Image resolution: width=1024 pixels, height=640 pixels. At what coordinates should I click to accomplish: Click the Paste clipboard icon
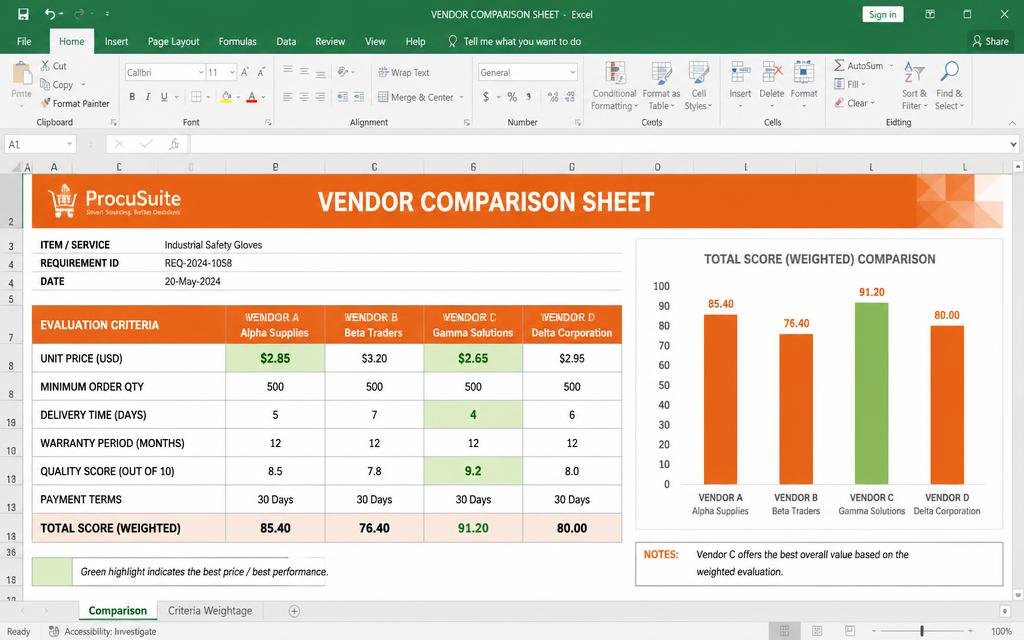(22, 73)
